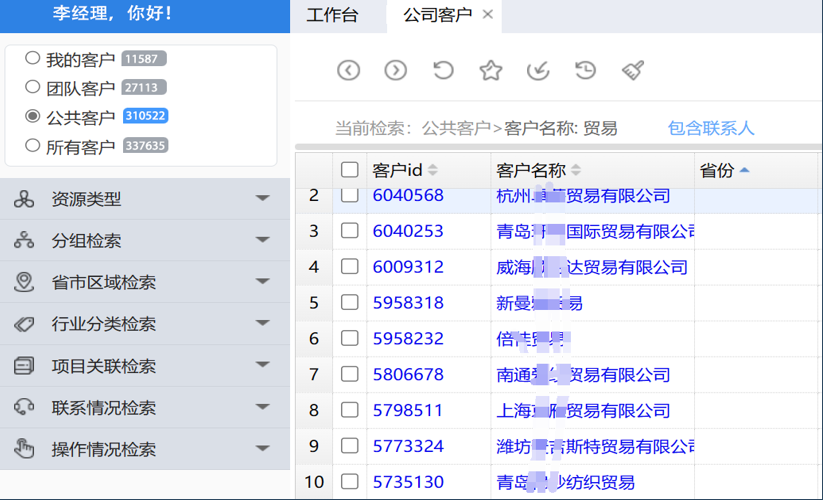Select the 我的客户 radio button

[x=33, y=59]
